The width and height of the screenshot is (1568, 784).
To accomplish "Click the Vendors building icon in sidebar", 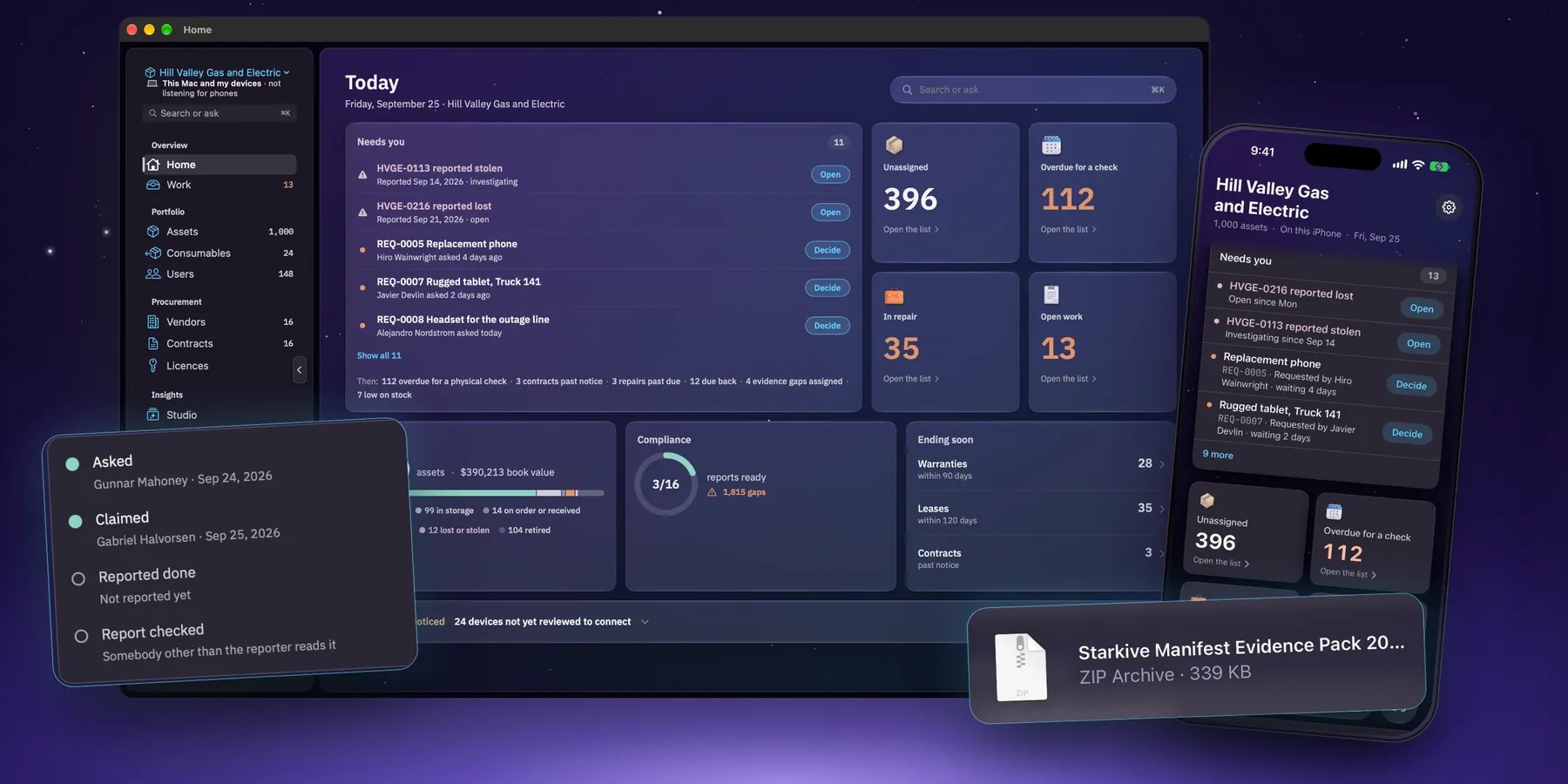I will tap(153, 321).
